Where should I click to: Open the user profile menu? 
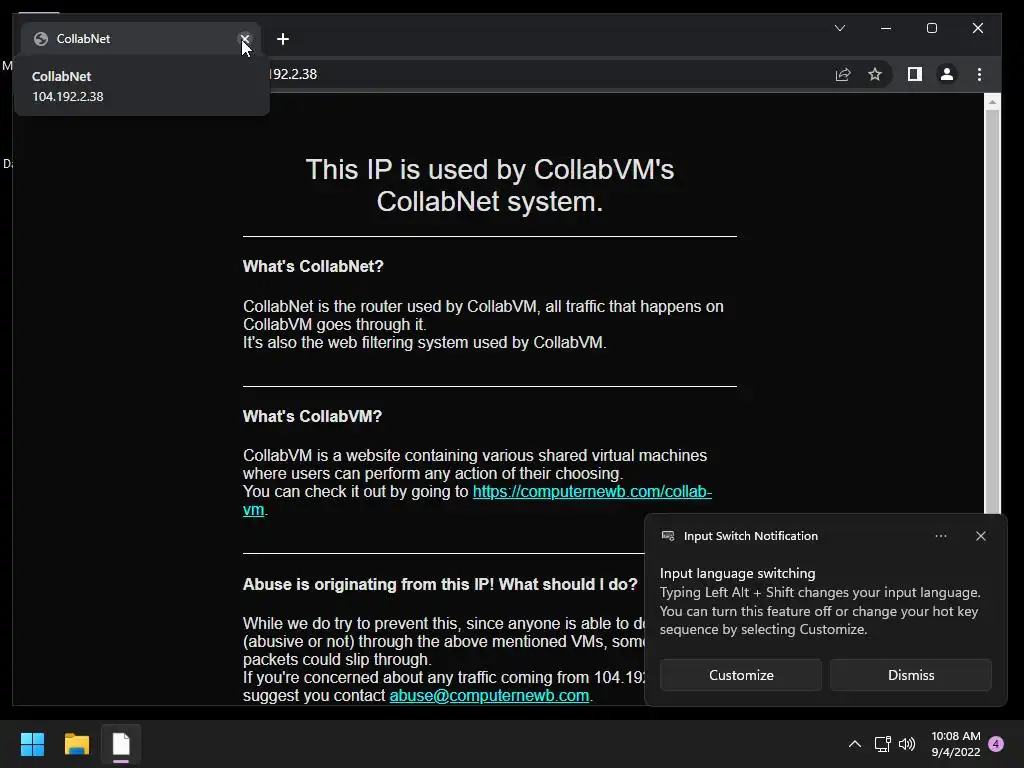pos(947,74)
